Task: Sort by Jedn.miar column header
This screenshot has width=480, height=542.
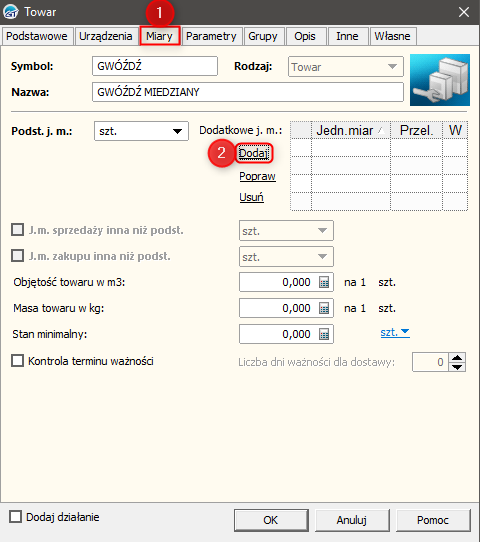Action: [351, 130]
